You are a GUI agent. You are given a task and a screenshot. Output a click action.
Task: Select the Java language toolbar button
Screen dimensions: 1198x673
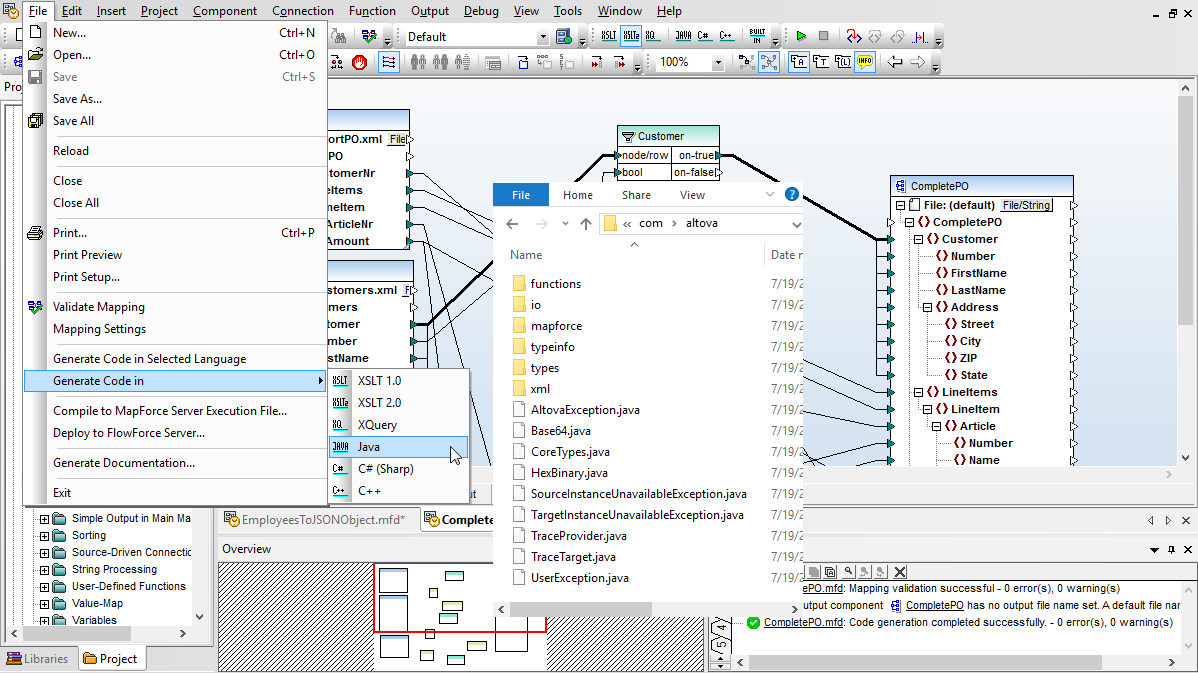(683, 36)
